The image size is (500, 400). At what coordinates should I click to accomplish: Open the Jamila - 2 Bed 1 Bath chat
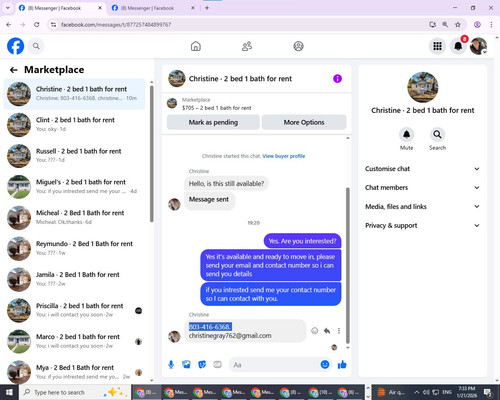pyautogui.click(x=75, y=280)
